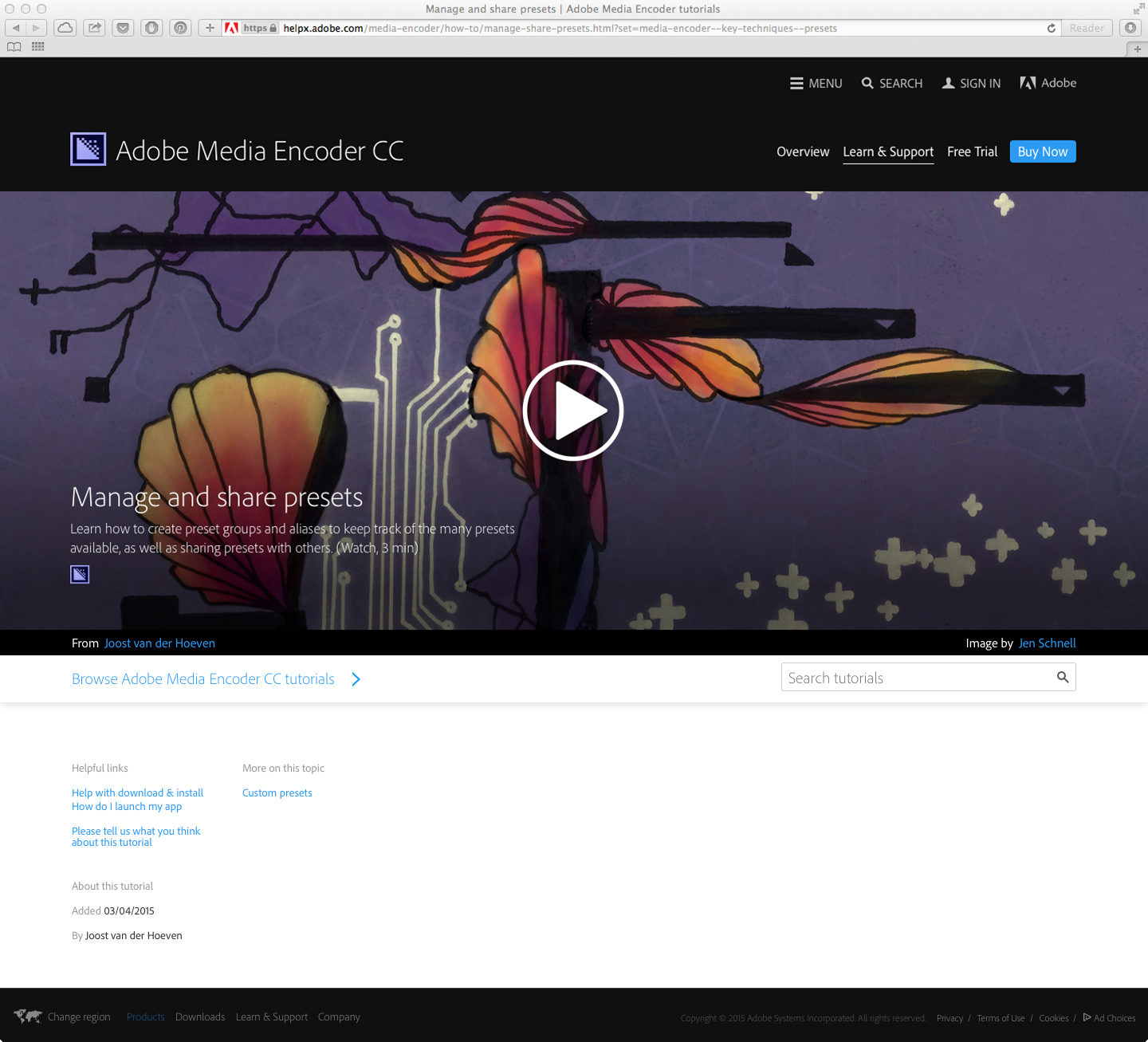
Task: Open Learn & Support in the footer
Action: [272, 1016]
